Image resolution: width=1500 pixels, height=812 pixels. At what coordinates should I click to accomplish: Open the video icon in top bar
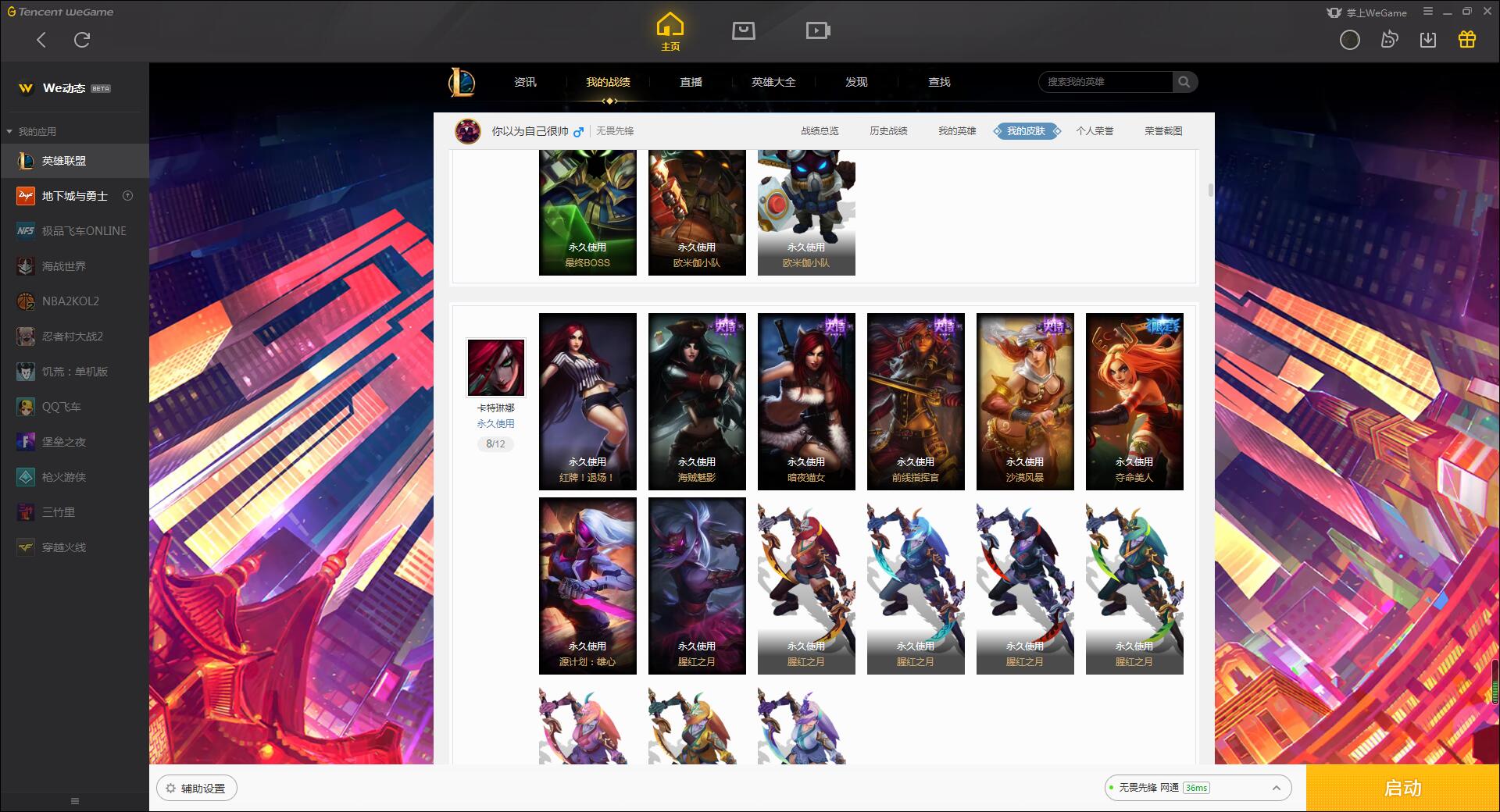817,30
